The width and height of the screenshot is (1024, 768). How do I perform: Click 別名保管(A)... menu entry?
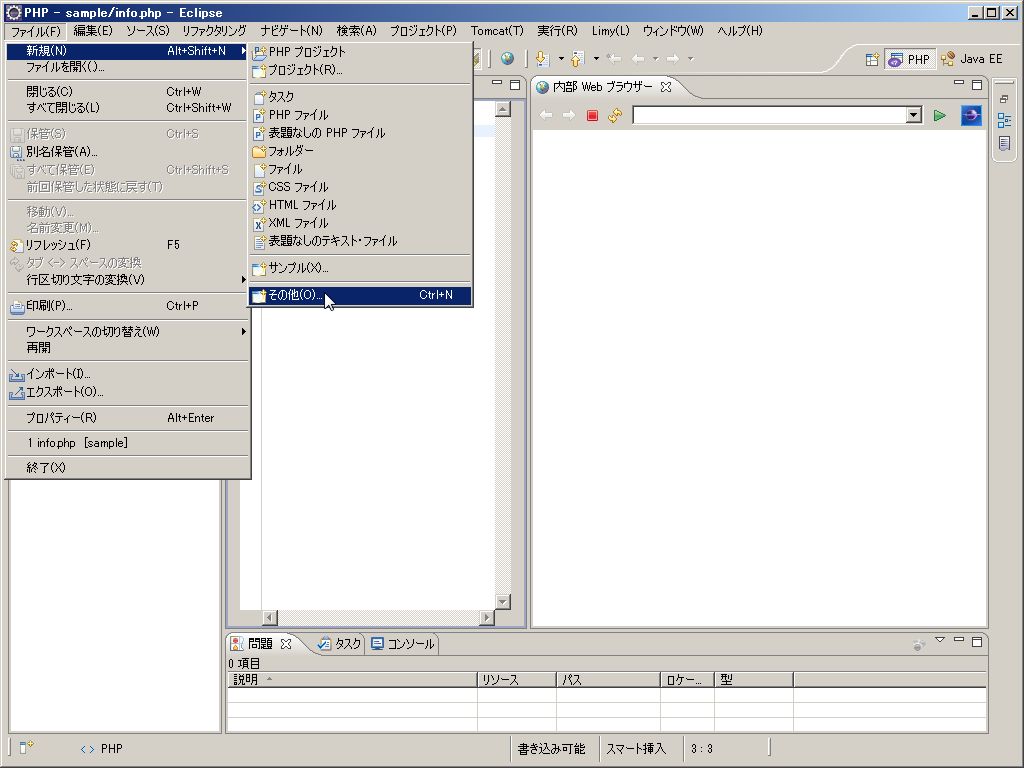[x=127, y=152]
